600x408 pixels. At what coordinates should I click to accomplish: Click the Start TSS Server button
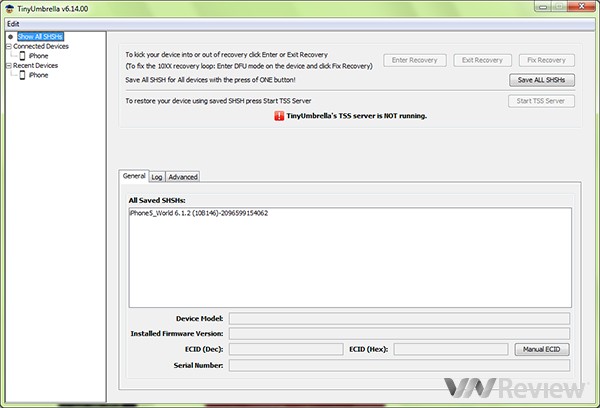click(541, 101)
